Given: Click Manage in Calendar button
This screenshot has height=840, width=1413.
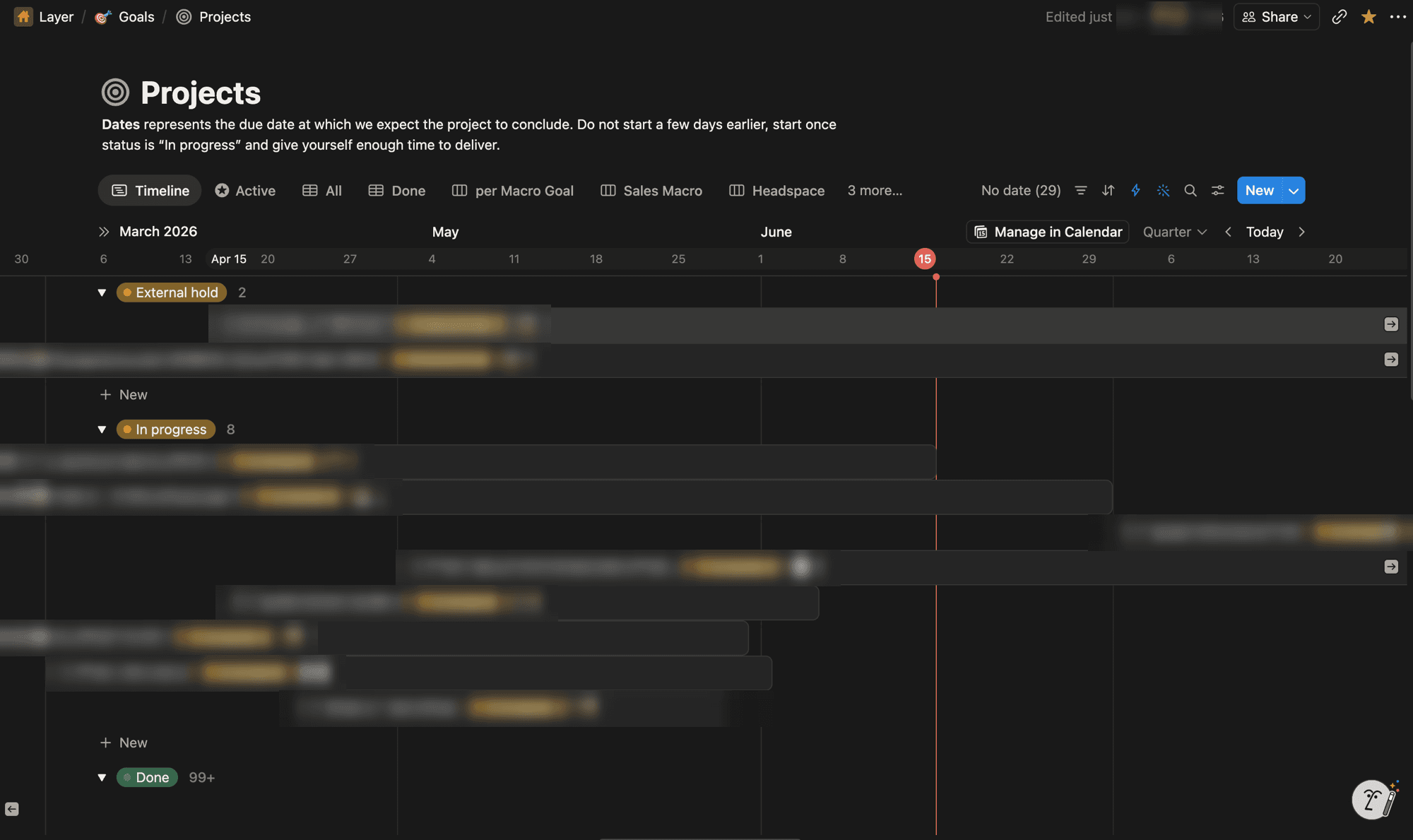Looking at the screenshot, I should (1048, 232).
